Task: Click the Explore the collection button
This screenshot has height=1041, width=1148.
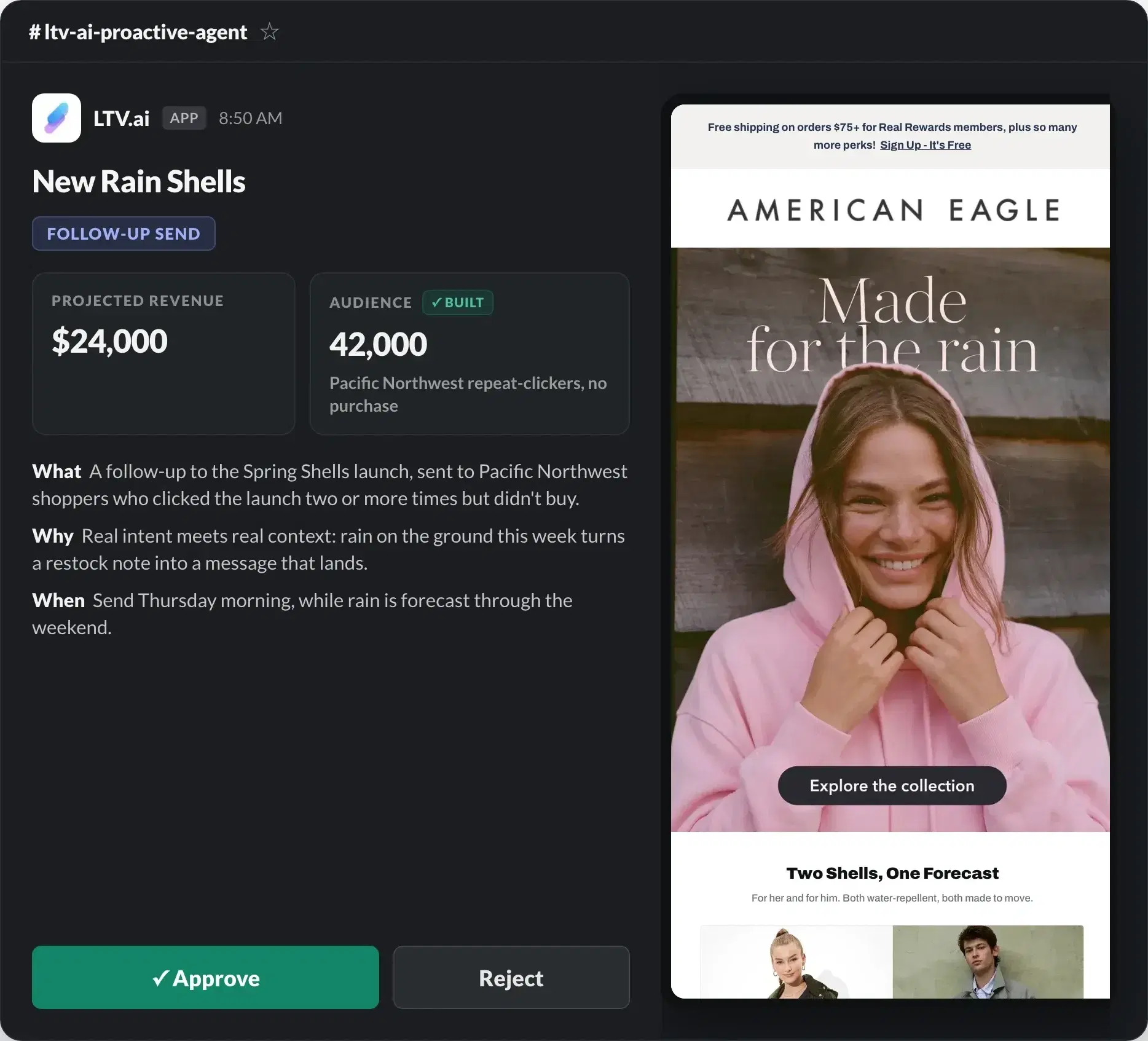Action: click(x=892, y=785)
